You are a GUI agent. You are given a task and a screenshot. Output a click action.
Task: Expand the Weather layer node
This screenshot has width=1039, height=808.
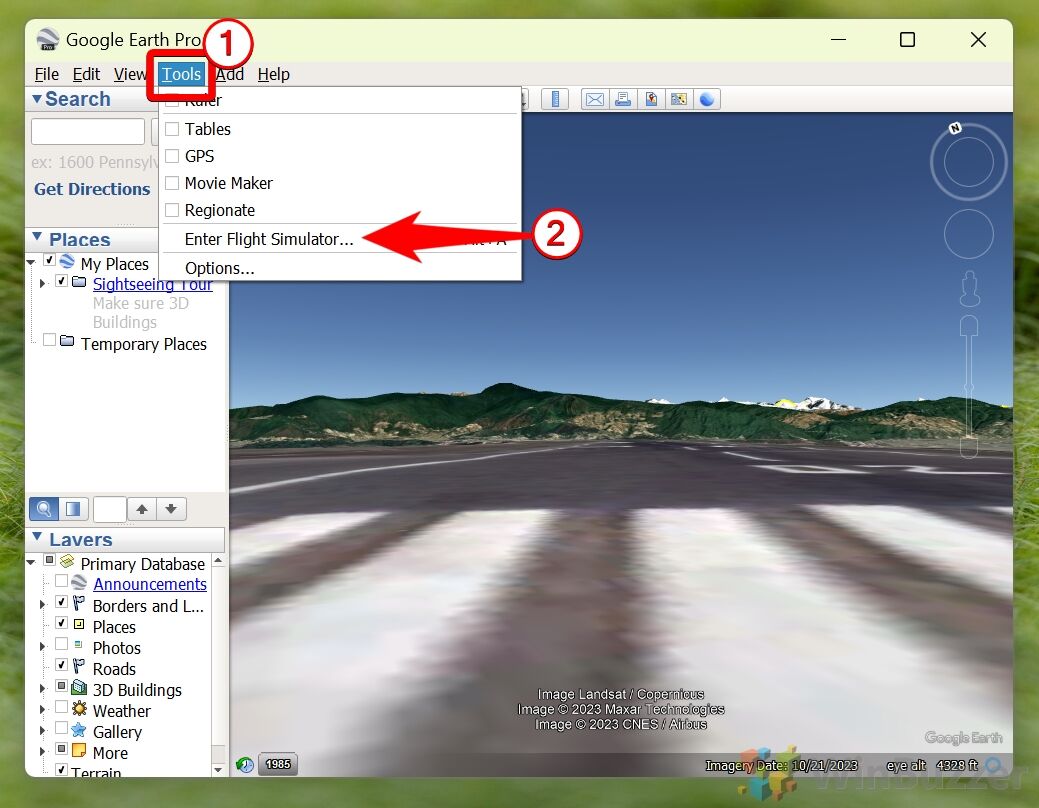(42, 710)
